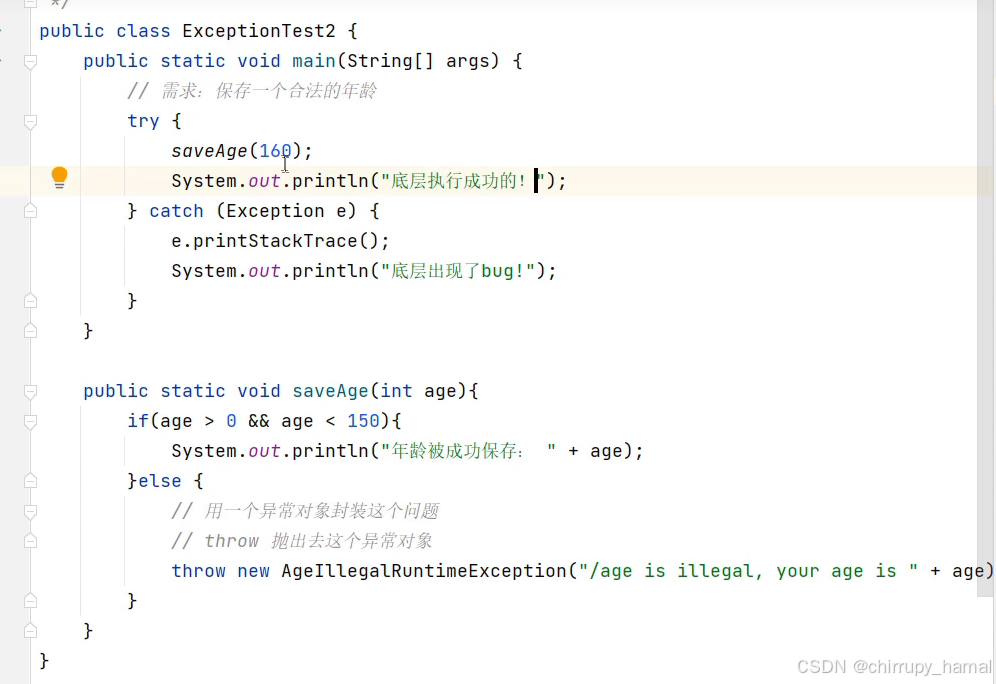996x684 pixels.
Task: Toggle fold marker on the }else { line
Action: 30,481
